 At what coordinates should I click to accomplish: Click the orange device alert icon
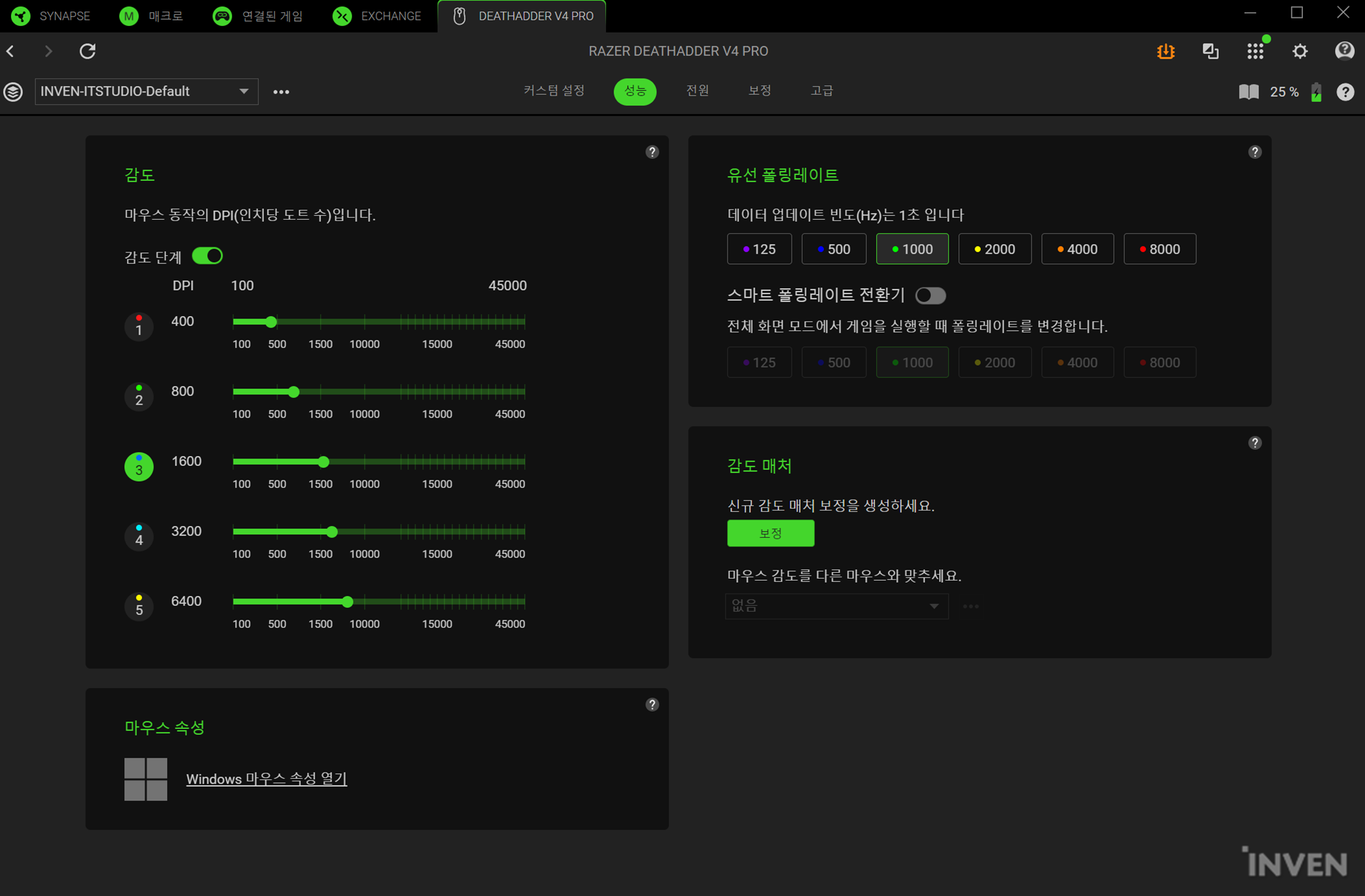pyautogui.click(x=1166, y=51)
